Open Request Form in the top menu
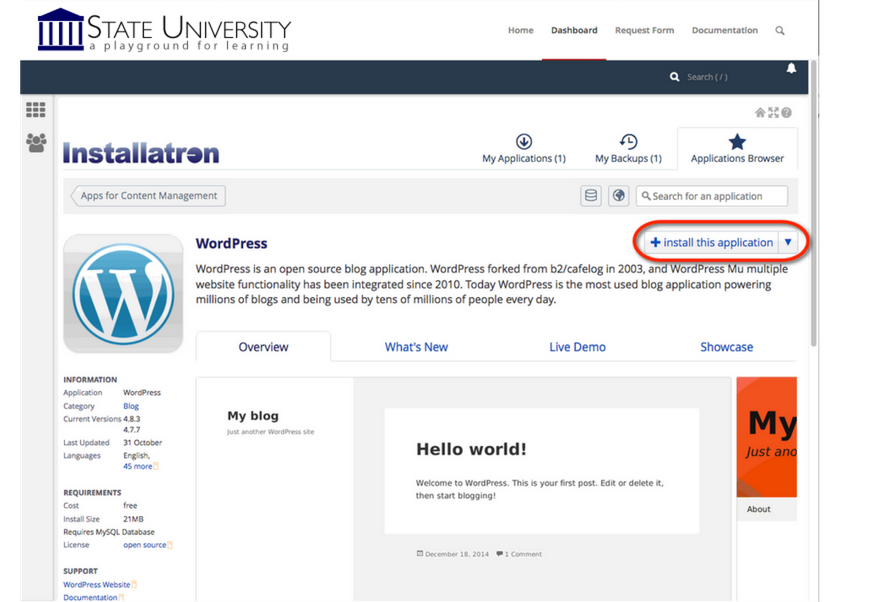887x602 pixels. tap(644, 30)
